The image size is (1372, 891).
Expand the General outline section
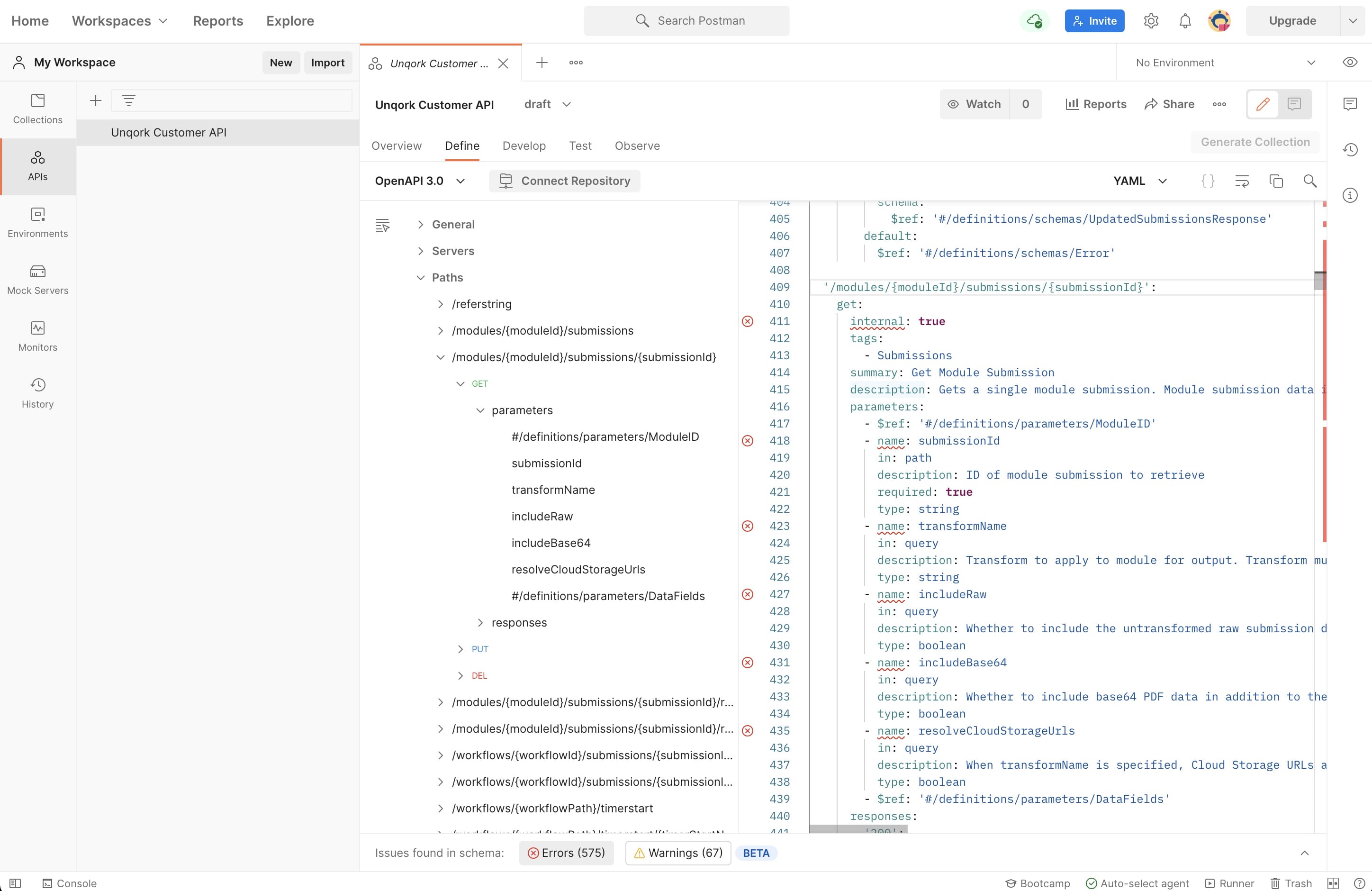pos(420,224)
